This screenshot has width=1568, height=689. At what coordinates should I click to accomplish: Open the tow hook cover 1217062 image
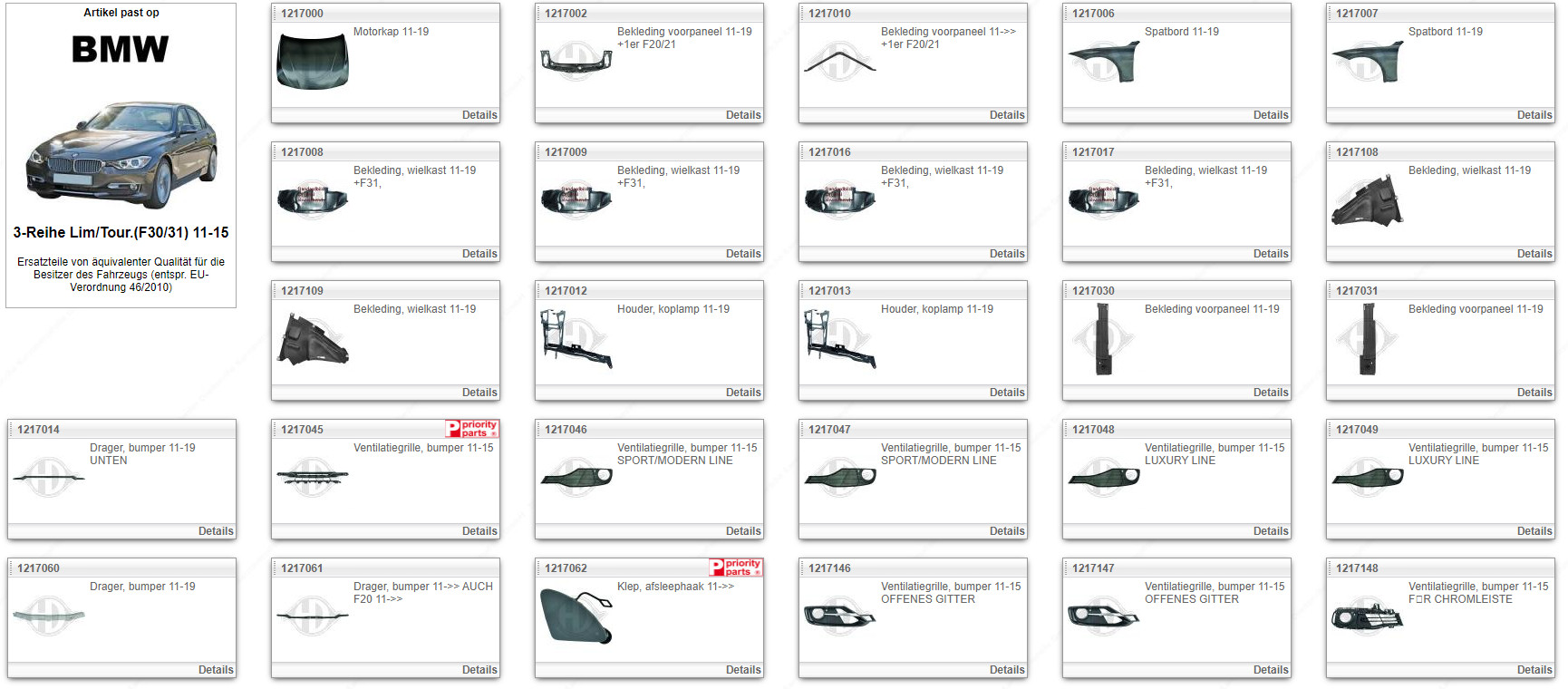tap(576, 616)
